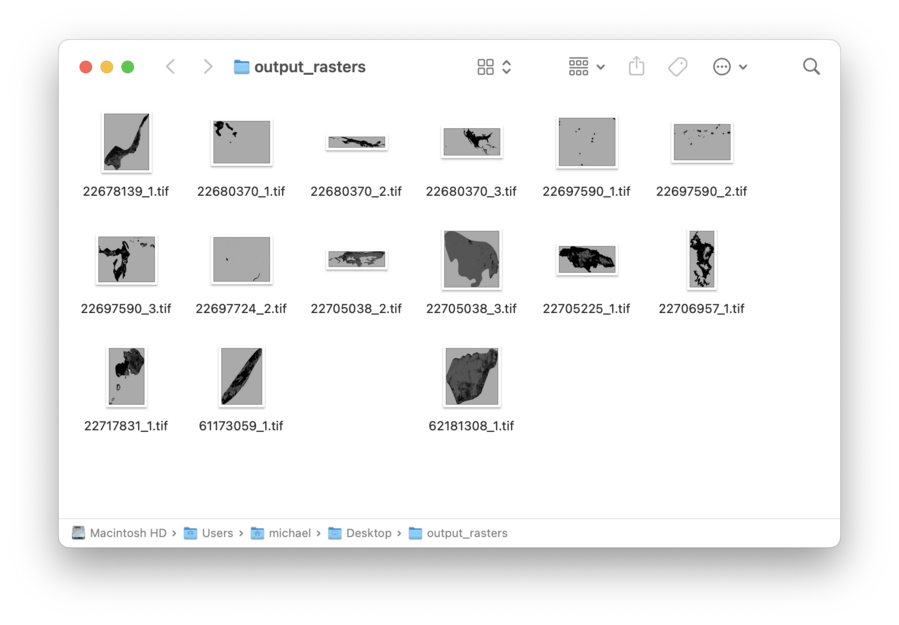Click the Users folder icon in the path bar
Viewport: 899px width, 625px height.
pos(189,533)
